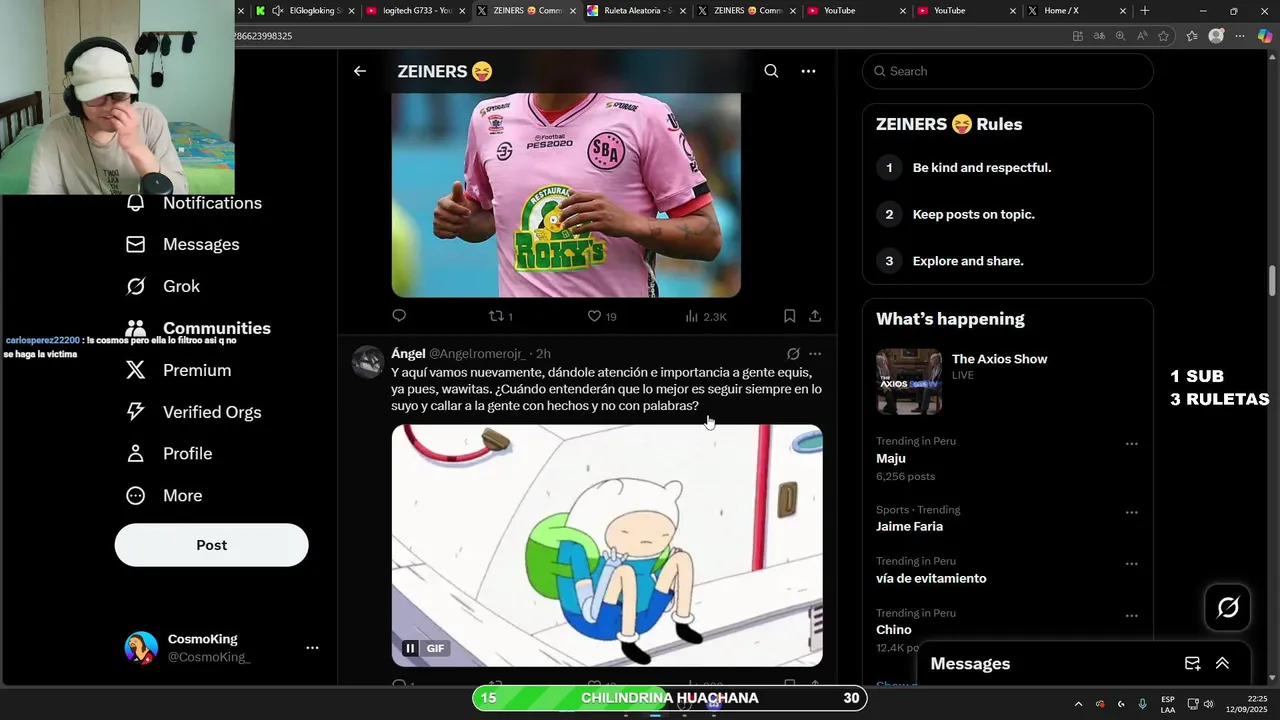Repost the pink jersey post
This screenshot has height=720, width=1280.
501,316
